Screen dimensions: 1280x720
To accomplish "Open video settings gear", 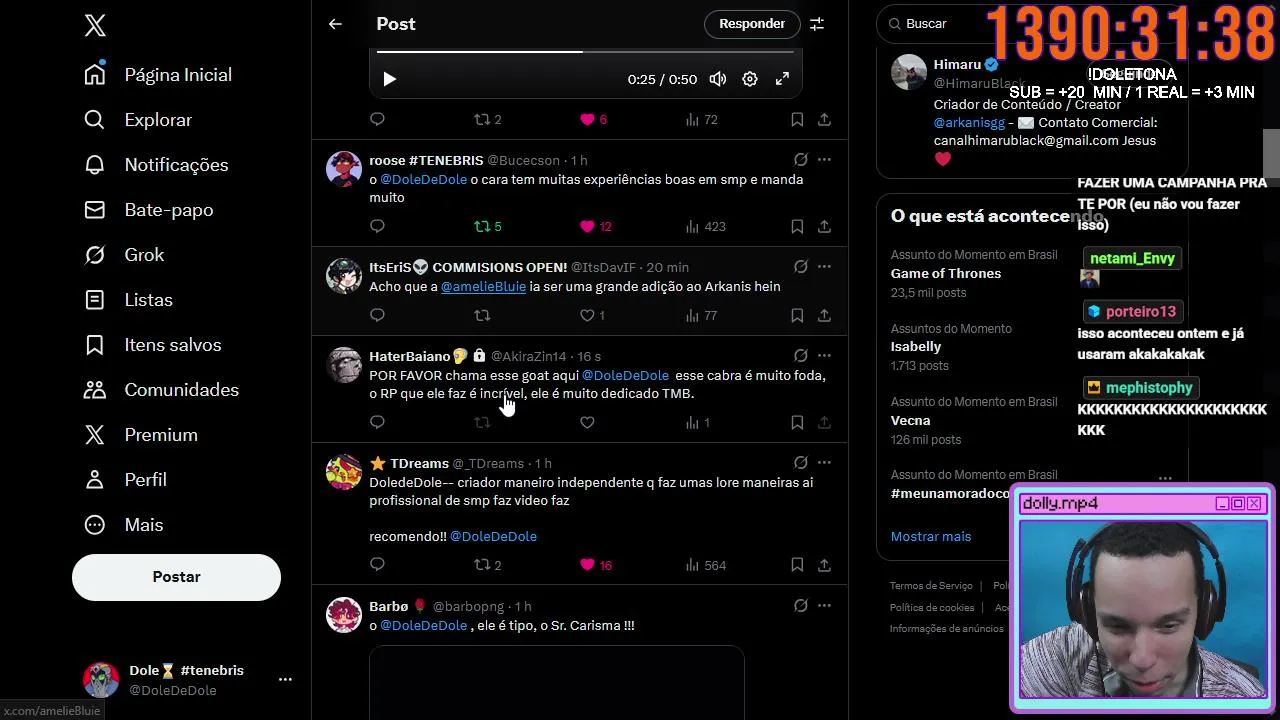I will 750,79.
